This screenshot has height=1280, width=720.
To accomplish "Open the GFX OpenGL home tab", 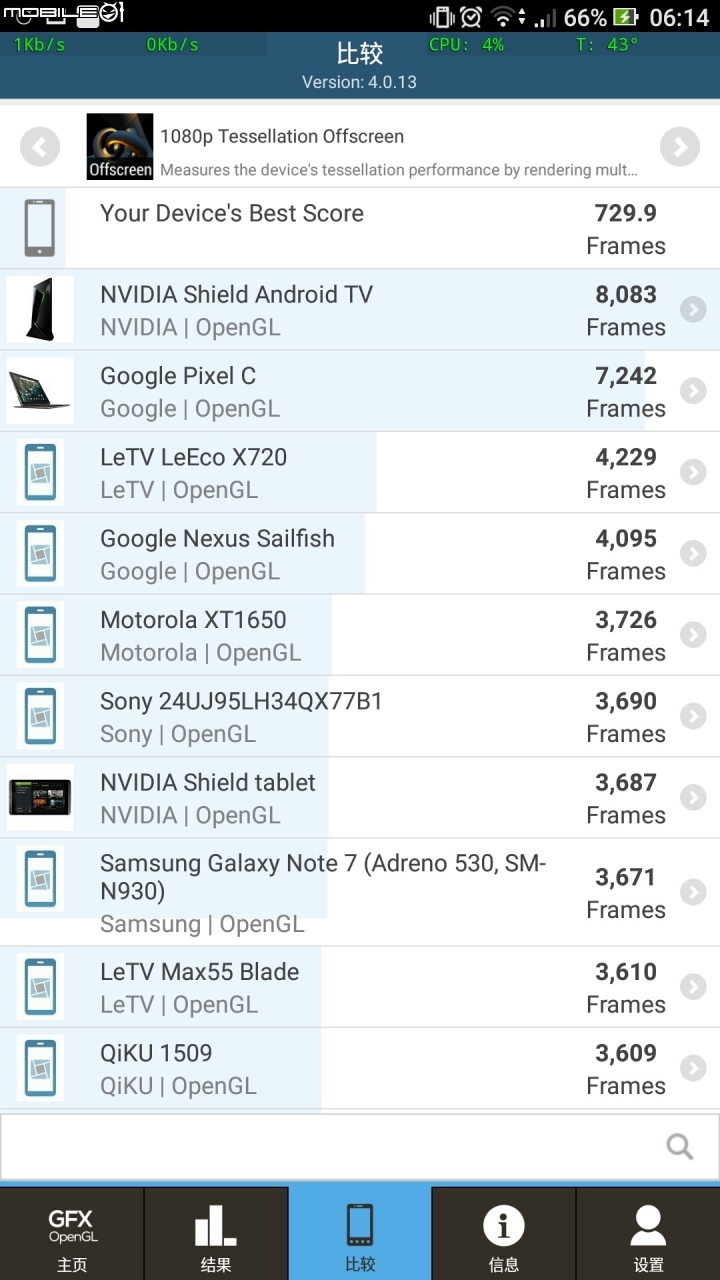I will [x=72, y=1233].
